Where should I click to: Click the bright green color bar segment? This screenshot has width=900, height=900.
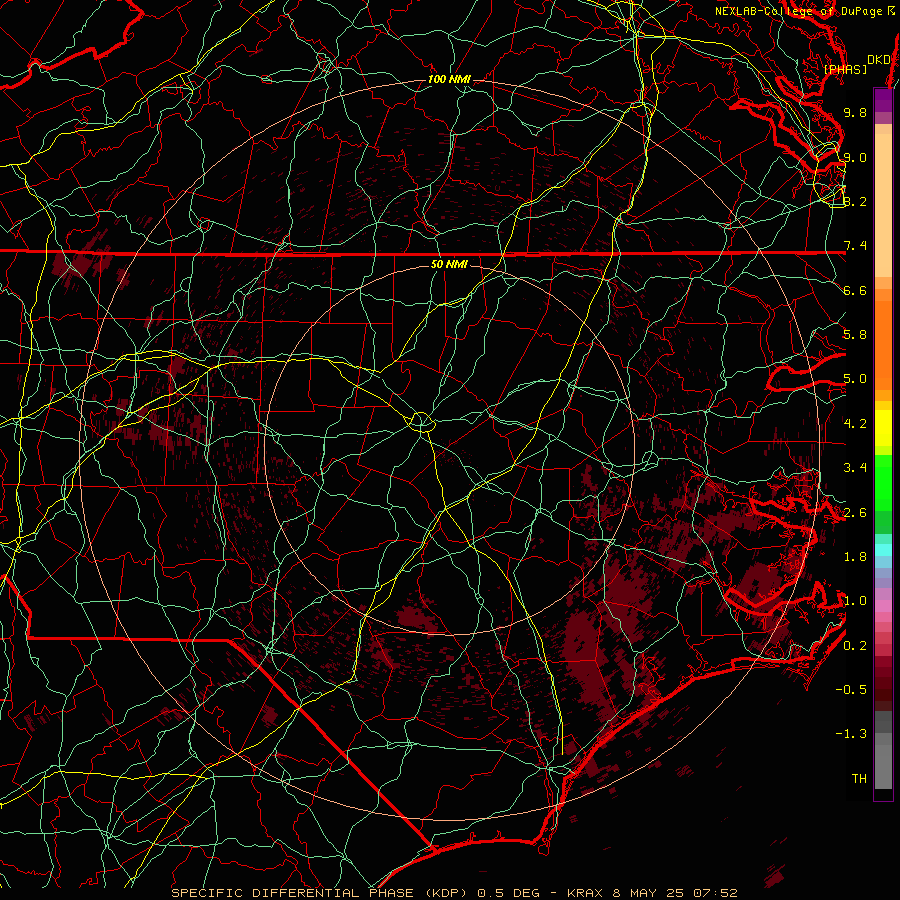click(x=883, y=482)
